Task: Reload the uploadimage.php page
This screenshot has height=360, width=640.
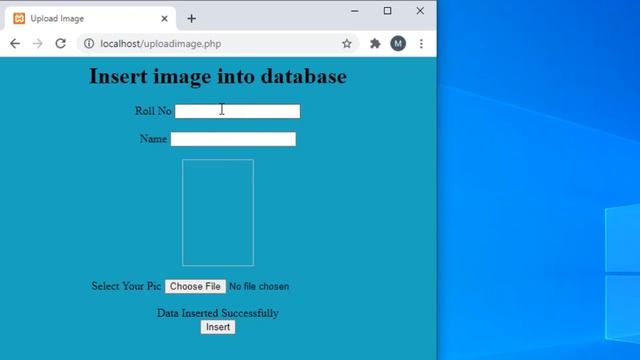Action: 61,44
